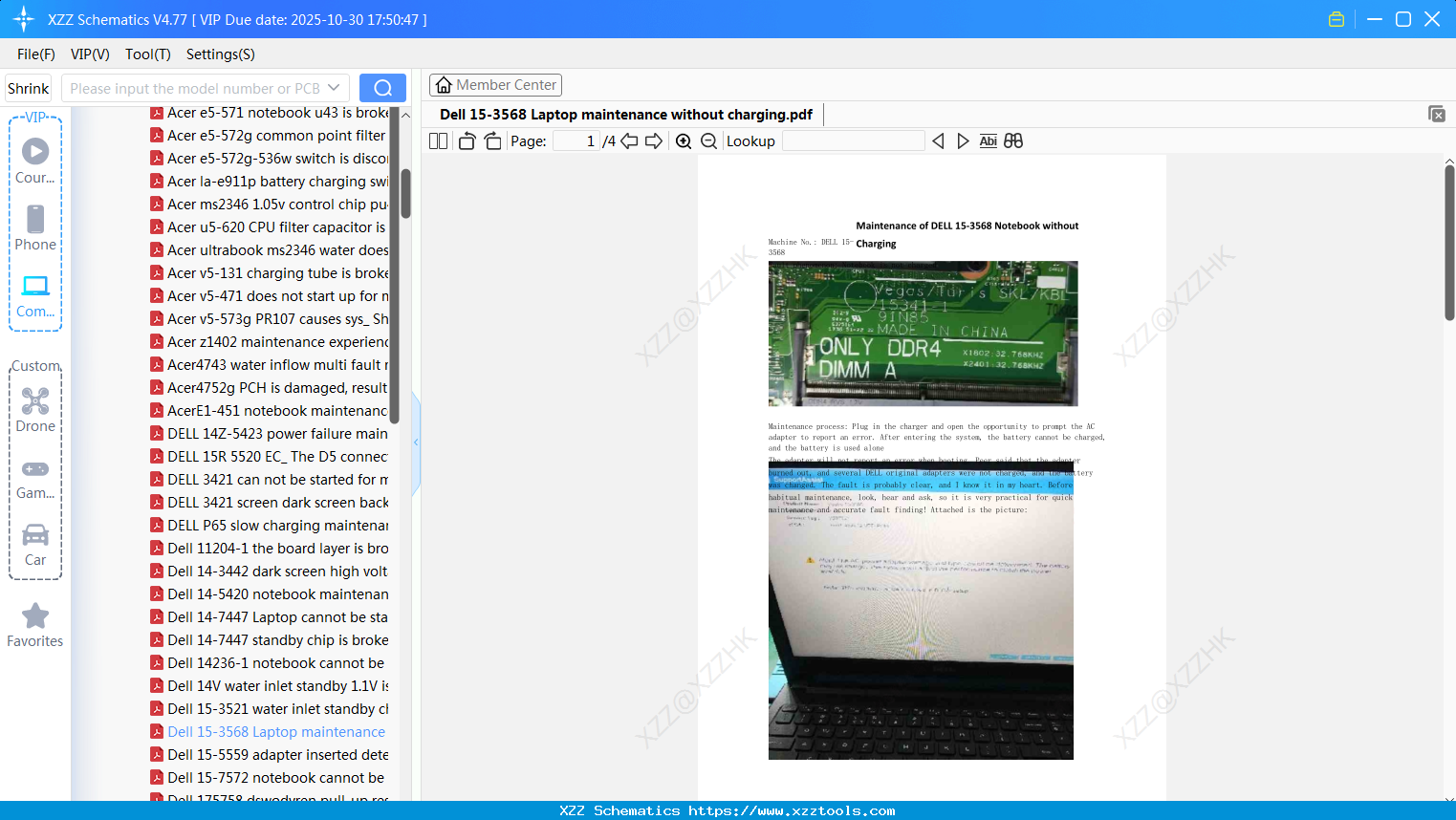Open 'DELL 3421 screen dark screen' file

[x=270, y=503]
